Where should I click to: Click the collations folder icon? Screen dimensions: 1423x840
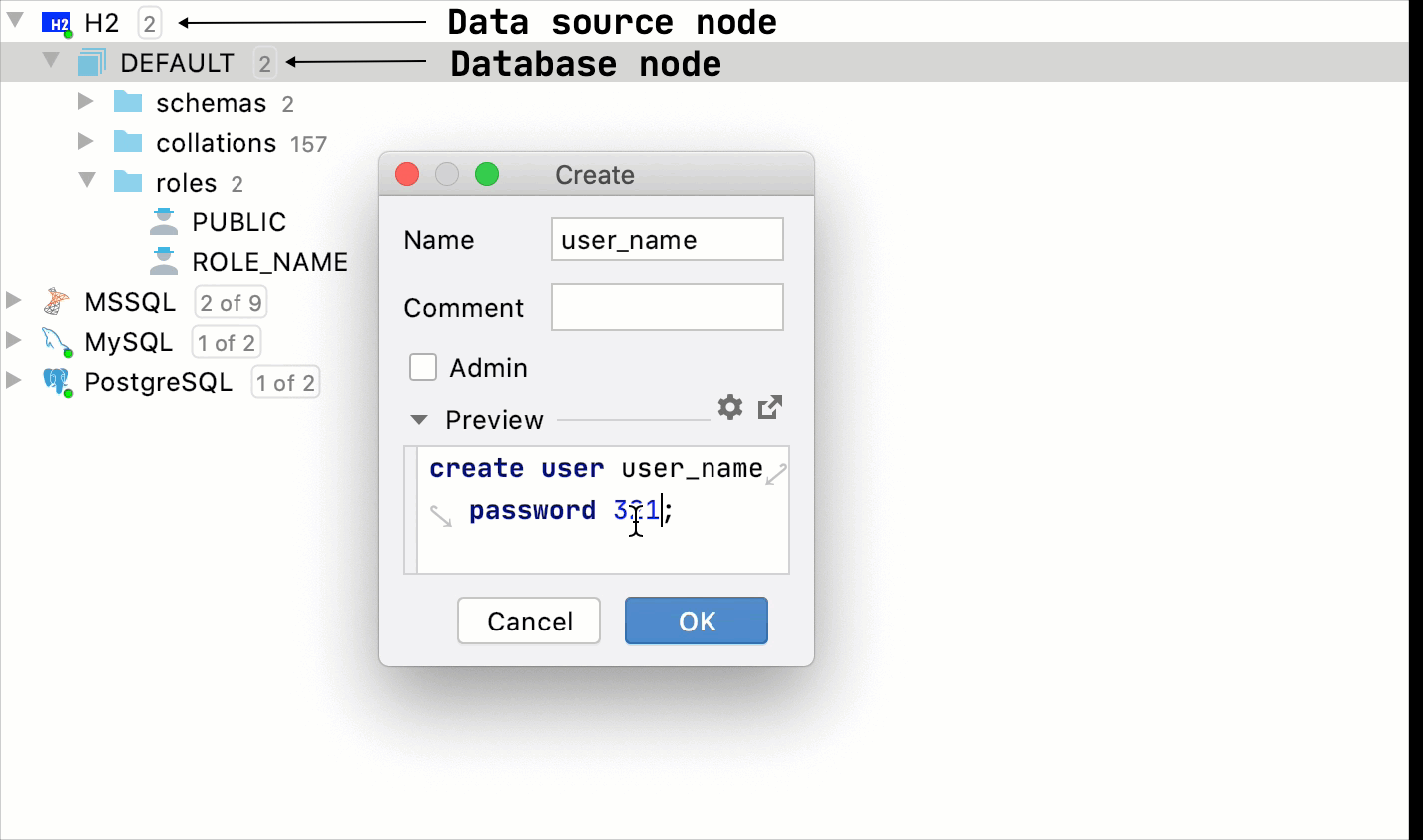click(128, 142)
